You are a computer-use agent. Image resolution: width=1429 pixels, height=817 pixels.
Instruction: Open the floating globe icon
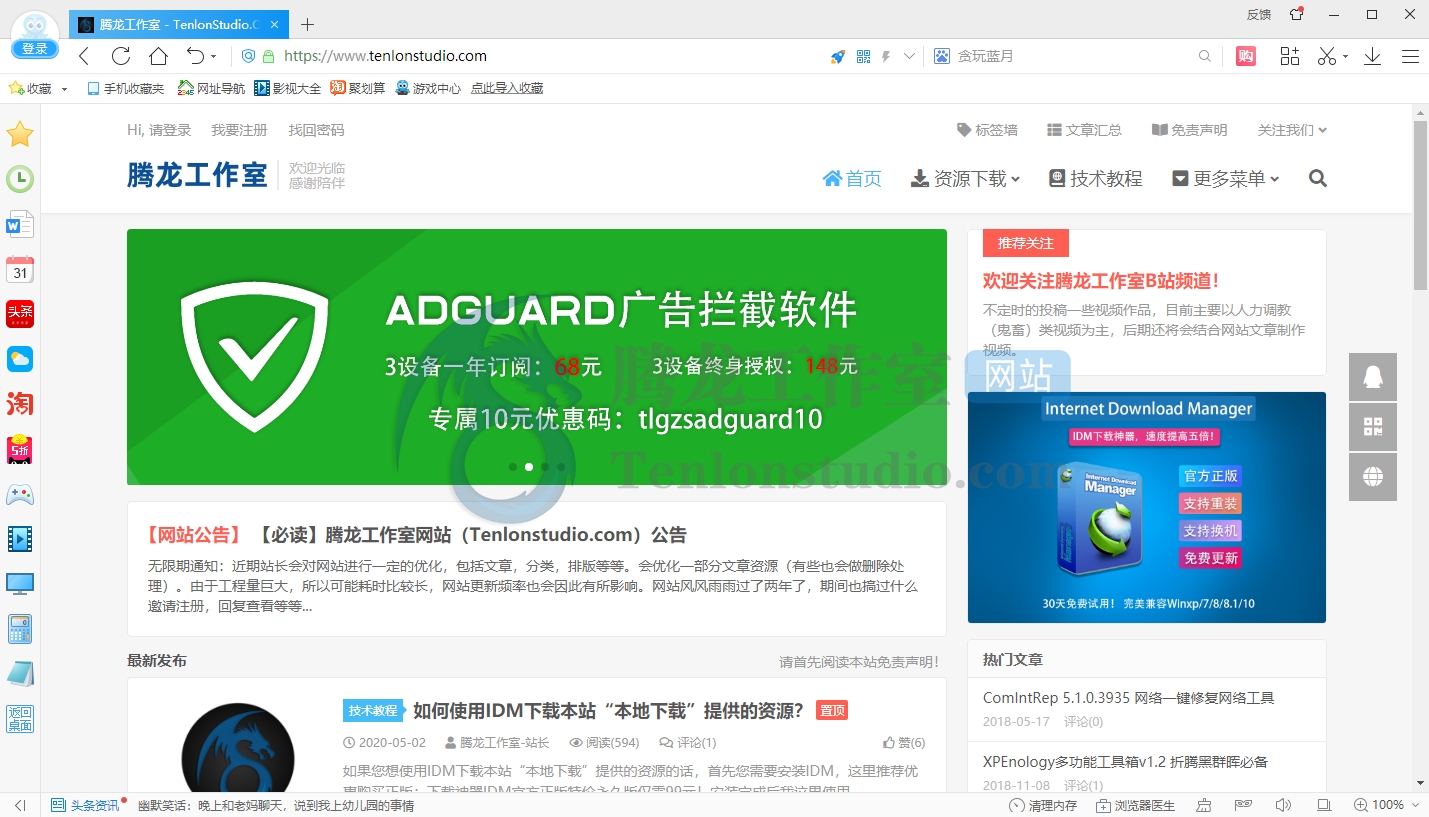point(1373,477)
